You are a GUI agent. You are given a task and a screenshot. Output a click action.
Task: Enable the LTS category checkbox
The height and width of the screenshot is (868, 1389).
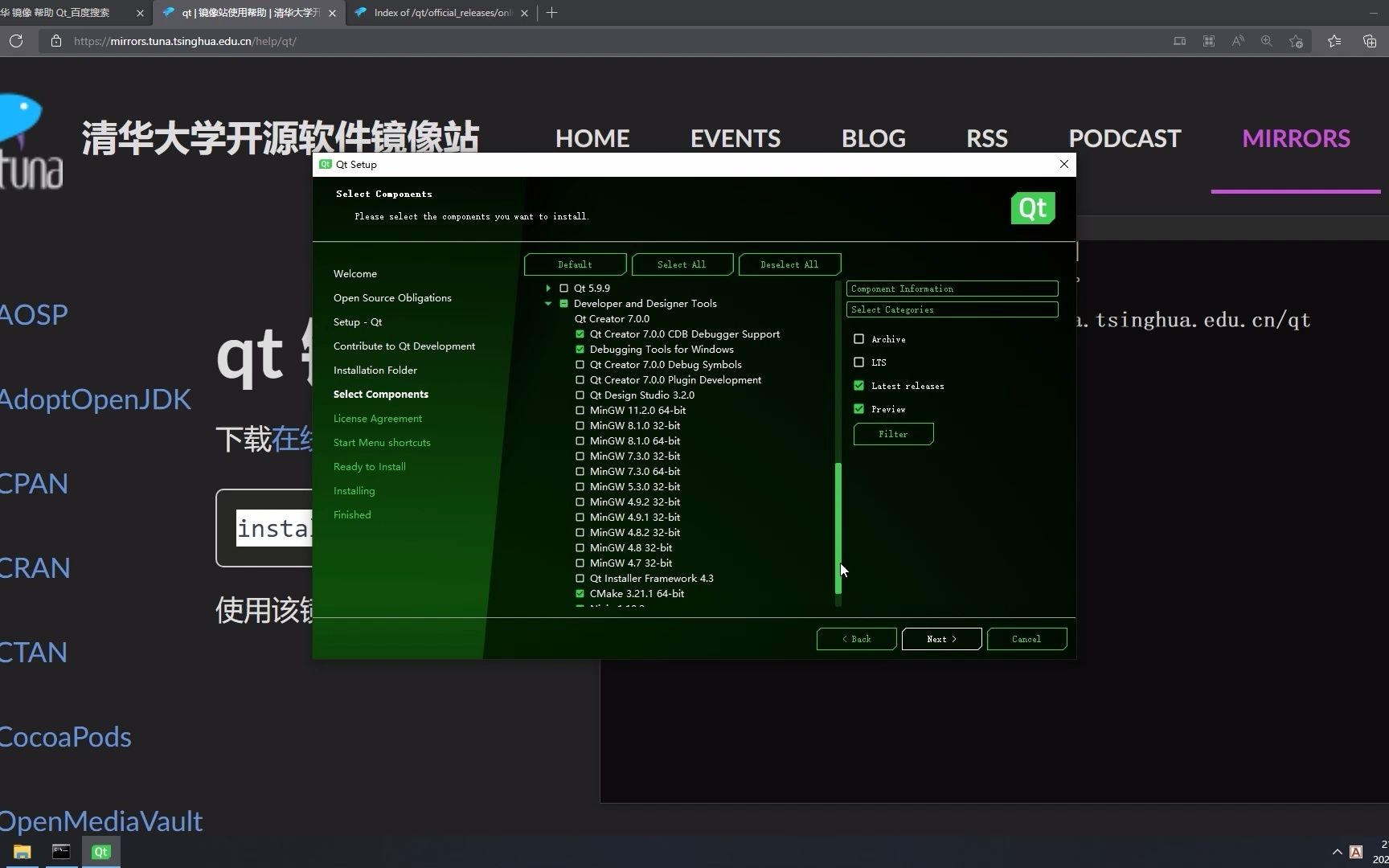click(858, 362)
